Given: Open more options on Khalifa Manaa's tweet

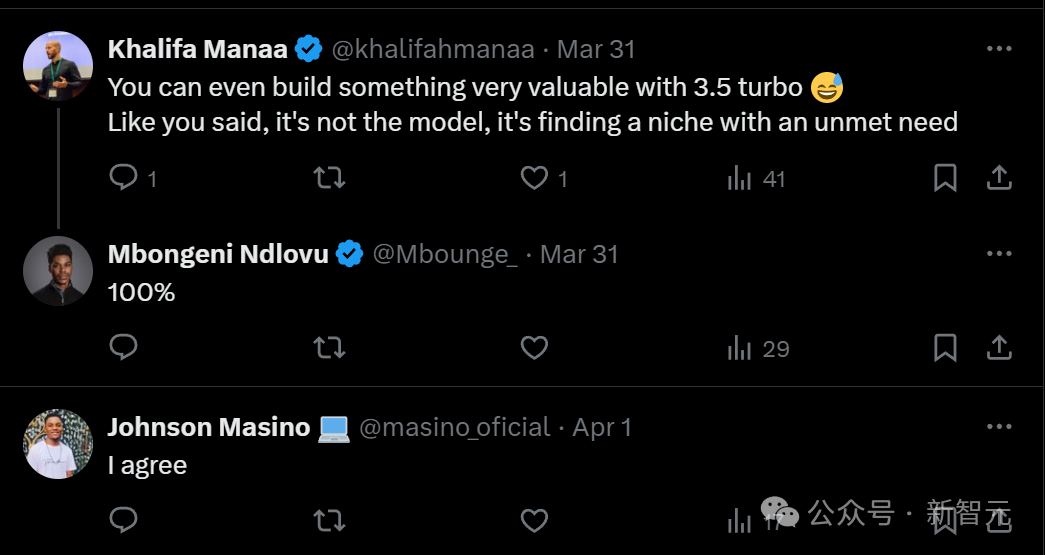Looking at the screenshot, I should 999,49.
